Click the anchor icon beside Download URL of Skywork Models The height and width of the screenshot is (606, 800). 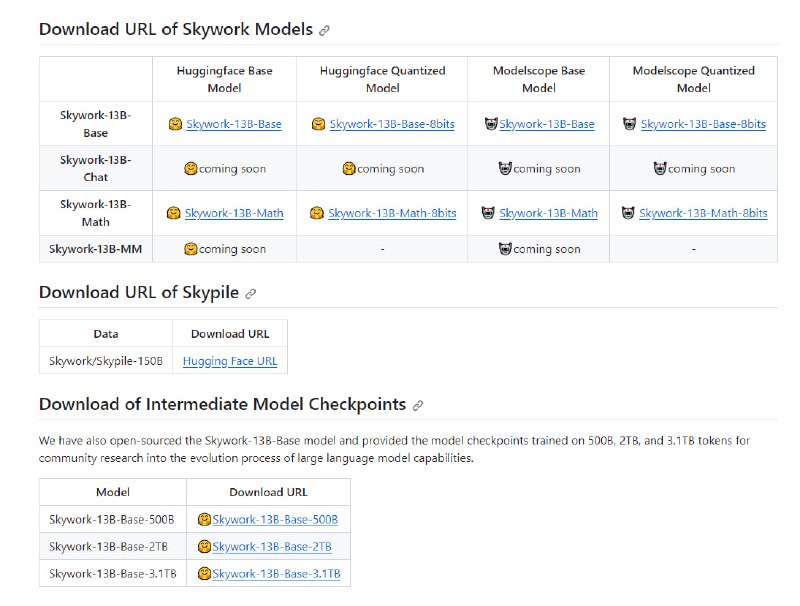(x=322, y=29)
